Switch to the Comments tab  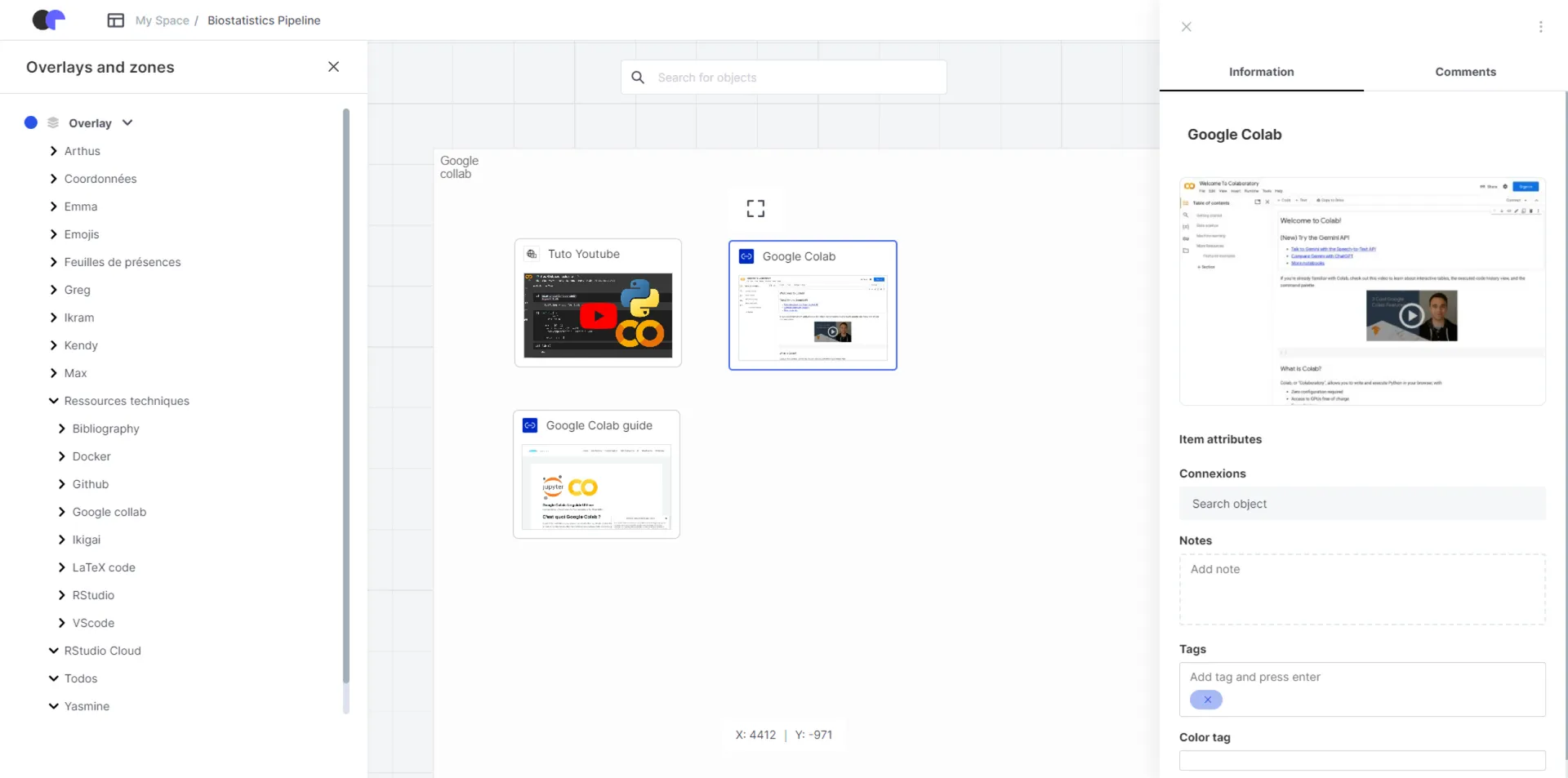click(1465, 72)
